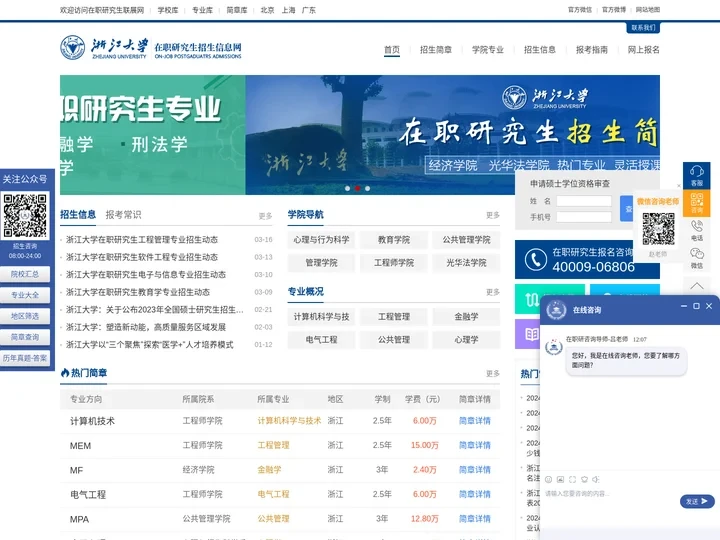Open the 学校库 top bar link

(168, 10)
